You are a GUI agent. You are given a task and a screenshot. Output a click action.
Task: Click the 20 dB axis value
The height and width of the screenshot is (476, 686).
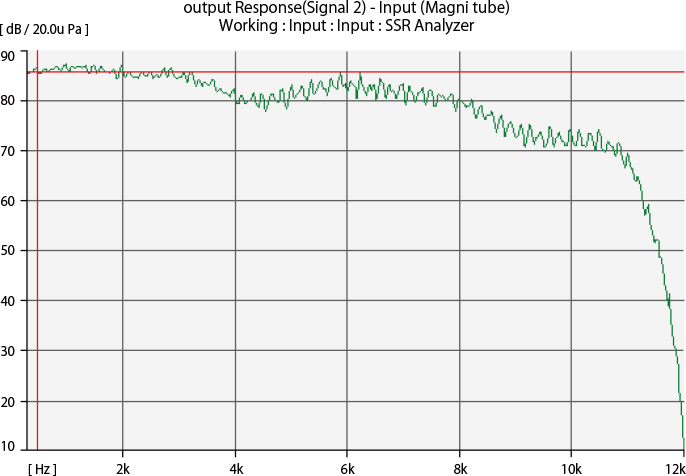(x=8, y=401)
